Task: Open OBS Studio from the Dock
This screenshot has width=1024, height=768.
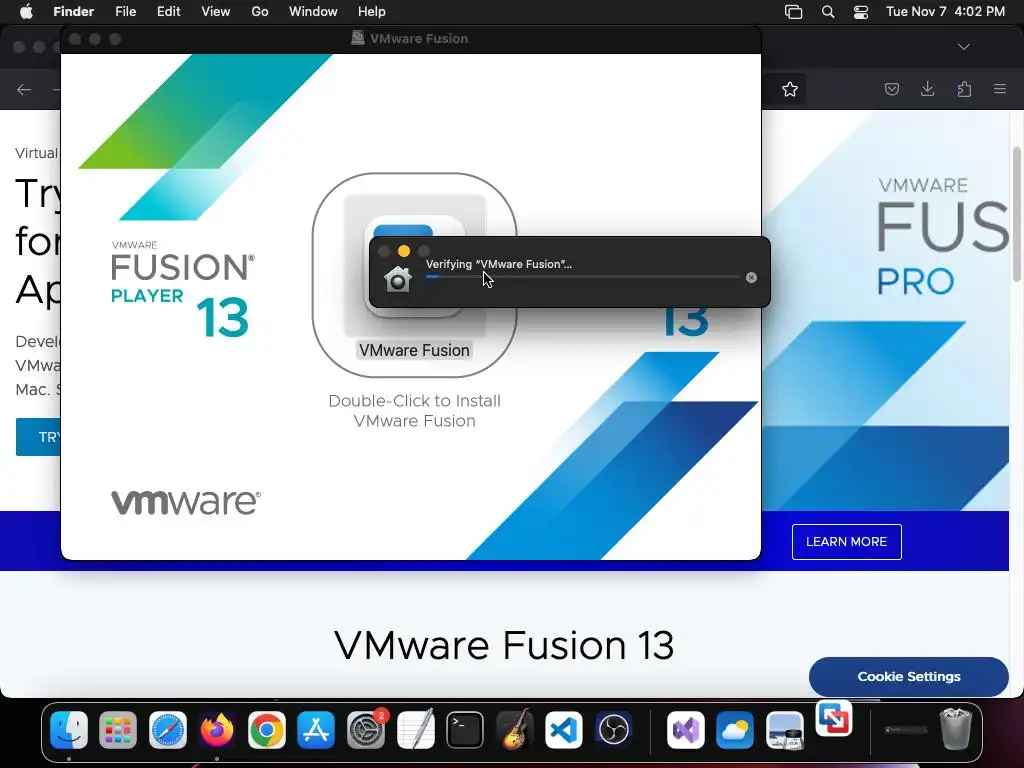Action: [613, 729]
